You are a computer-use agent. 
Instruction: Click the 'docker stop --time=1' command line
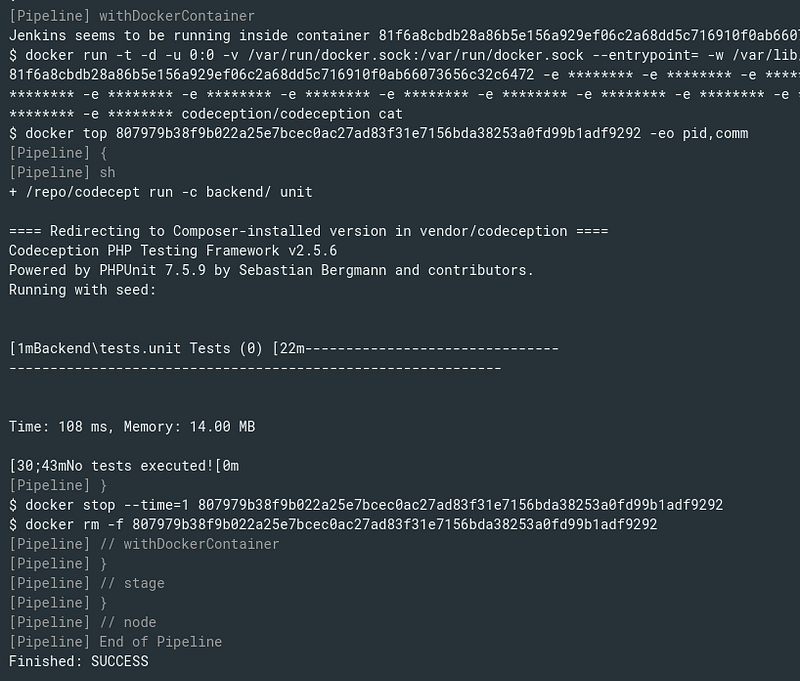[366, 505]
